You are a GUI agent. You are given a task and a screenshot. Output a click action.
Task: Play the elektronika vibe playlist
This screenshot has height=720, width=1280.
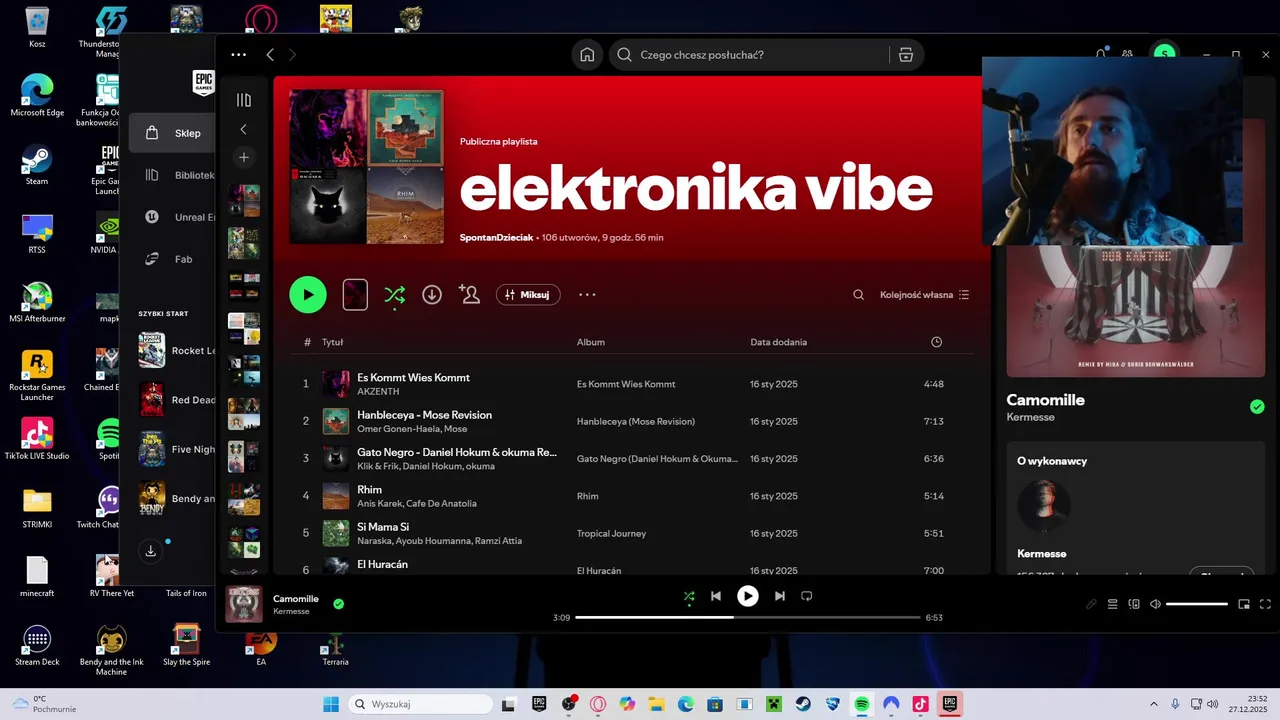tap(308, 295)
